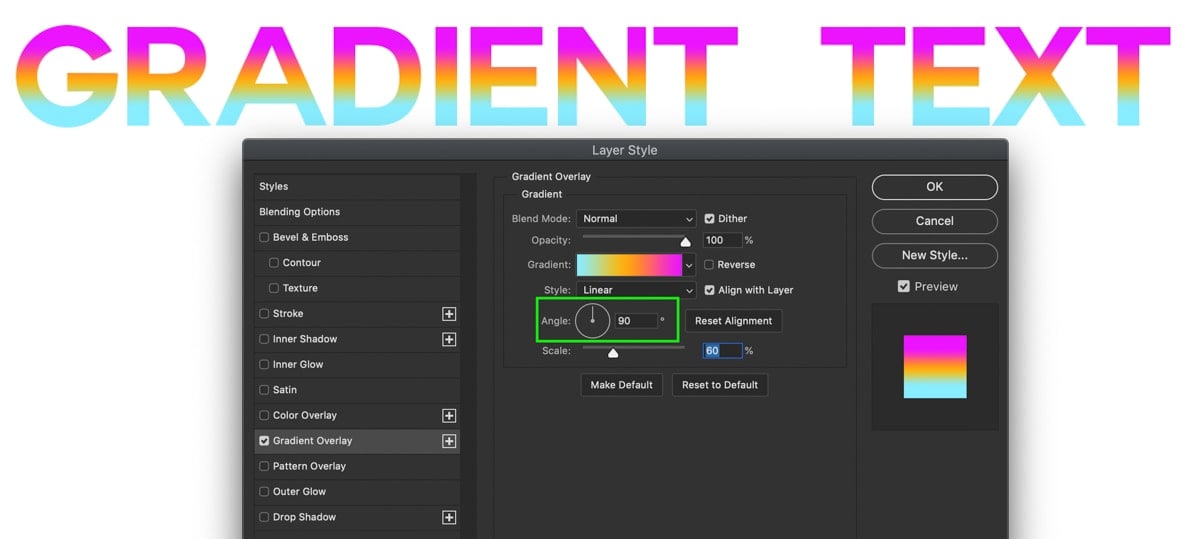Open Blending Options section

358,212
